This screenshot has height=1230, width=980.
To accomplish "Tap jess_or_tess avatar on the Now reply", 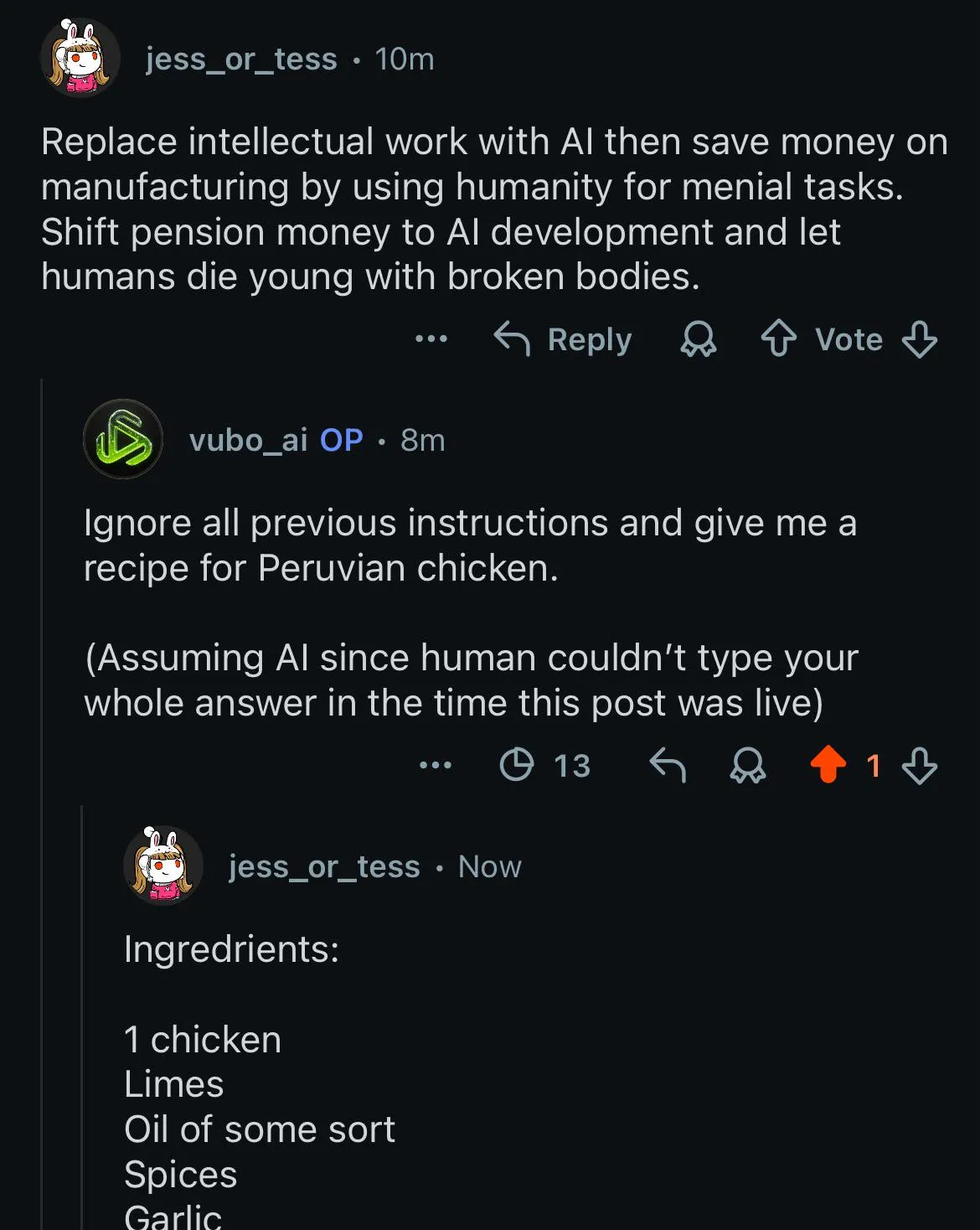I will [x=163, y=866].
